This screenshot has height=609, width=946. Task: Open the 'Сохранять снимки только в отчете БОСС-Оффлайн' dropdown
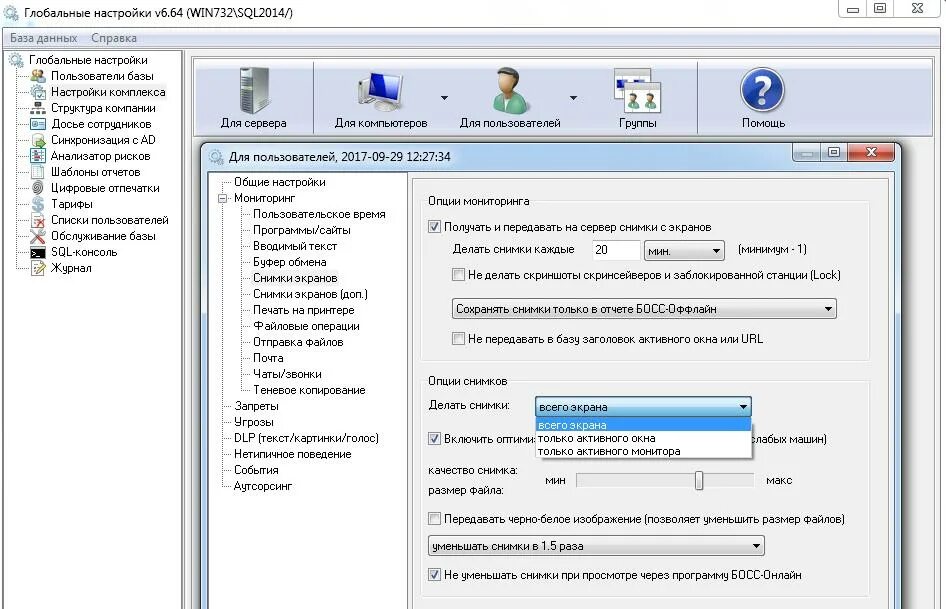coord(644,308)
